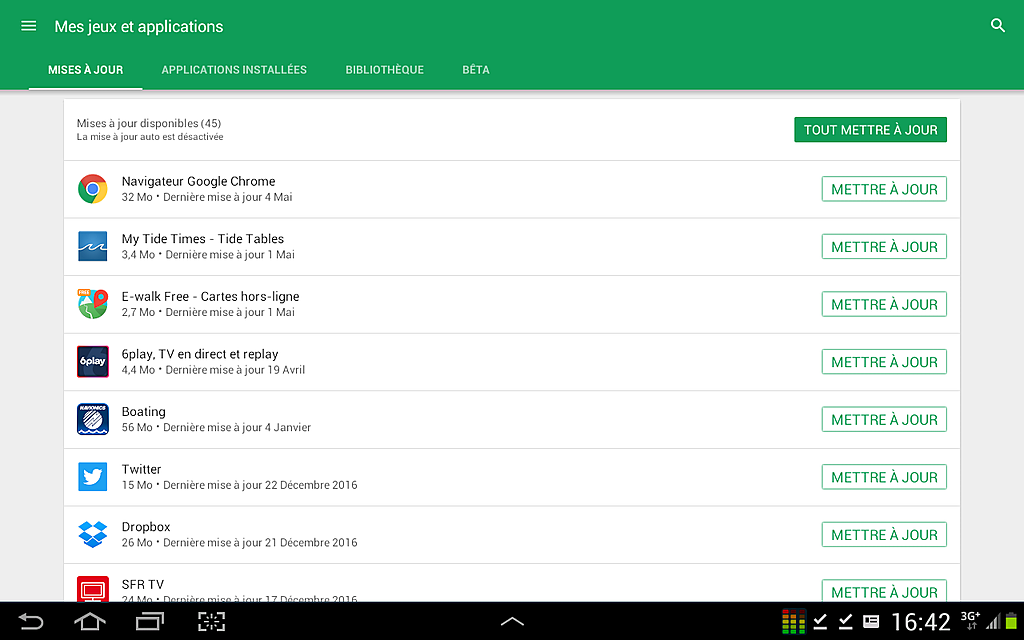Viewport: 1024px width, 640px height.
Task: Open E-walk Free app icon
Action: [x=93, y=304]
